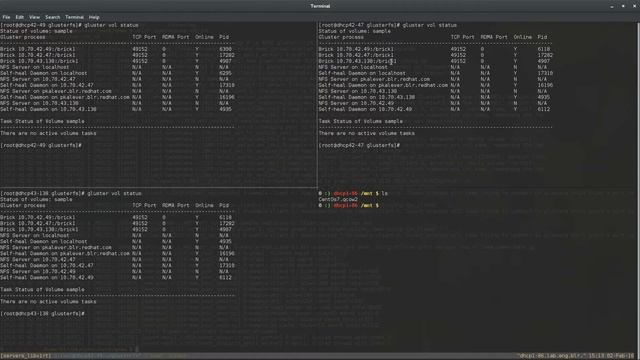The image size is (640, 360).
Task: Click 'Brick 10.70.42.47:/brick1' in dhcp43-138 pane
Action: [x=38, y=223]
